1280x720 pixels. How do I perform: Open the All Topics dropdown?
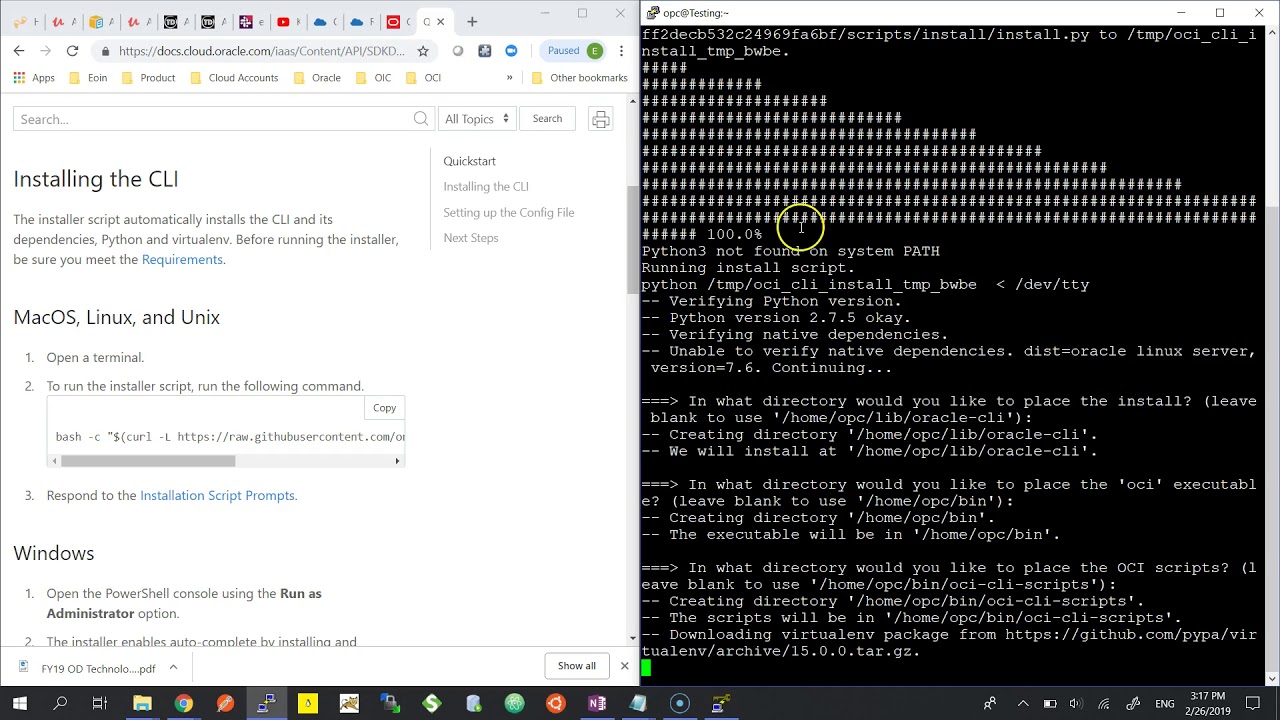477,119
